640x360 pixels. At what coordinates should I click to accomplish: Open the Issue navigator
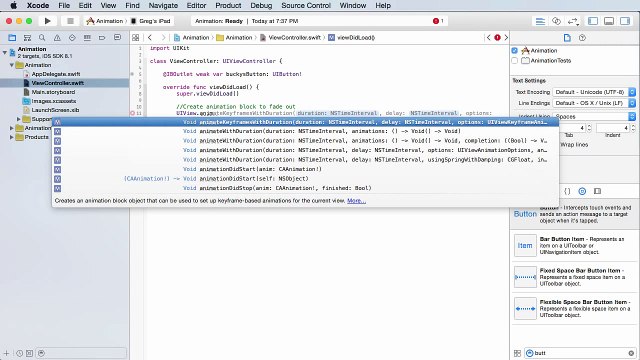pos(57,38)
